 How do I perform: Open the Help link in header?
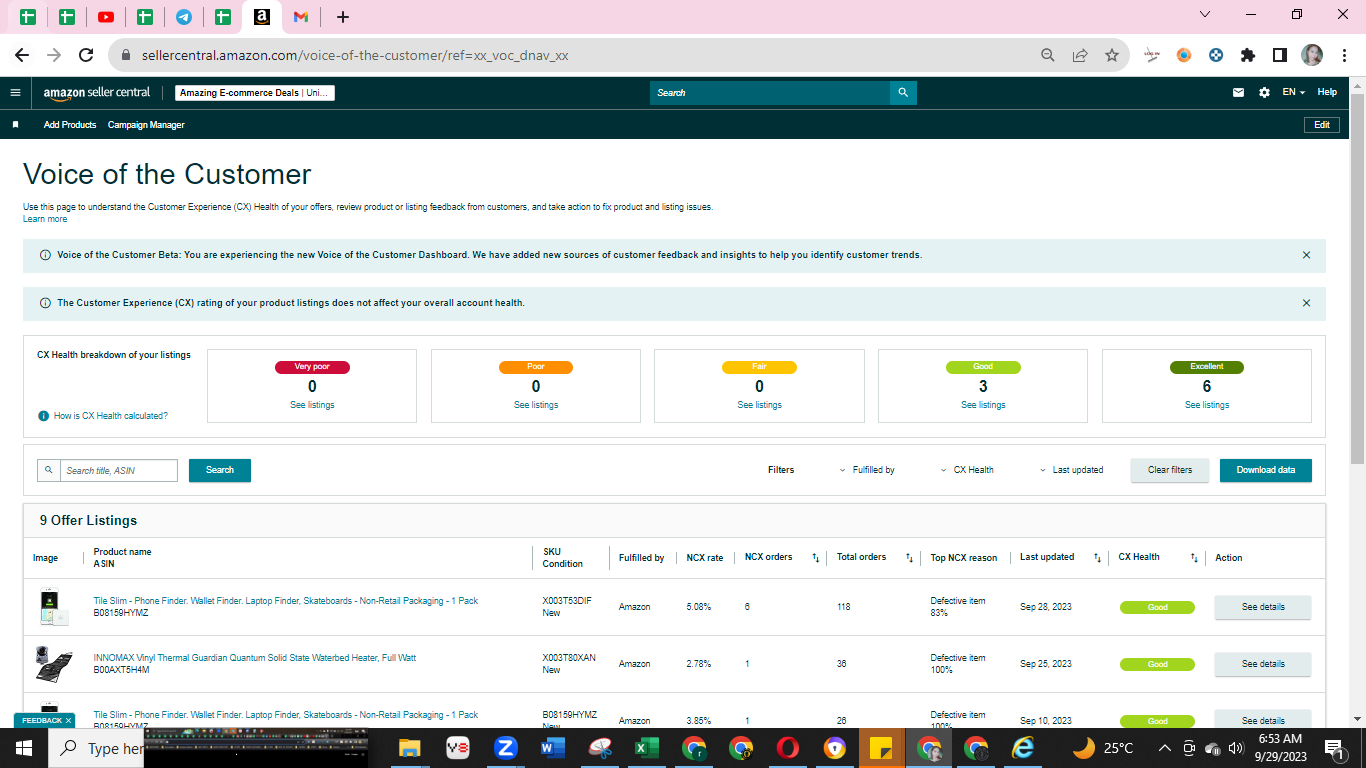pos(1327,92)
